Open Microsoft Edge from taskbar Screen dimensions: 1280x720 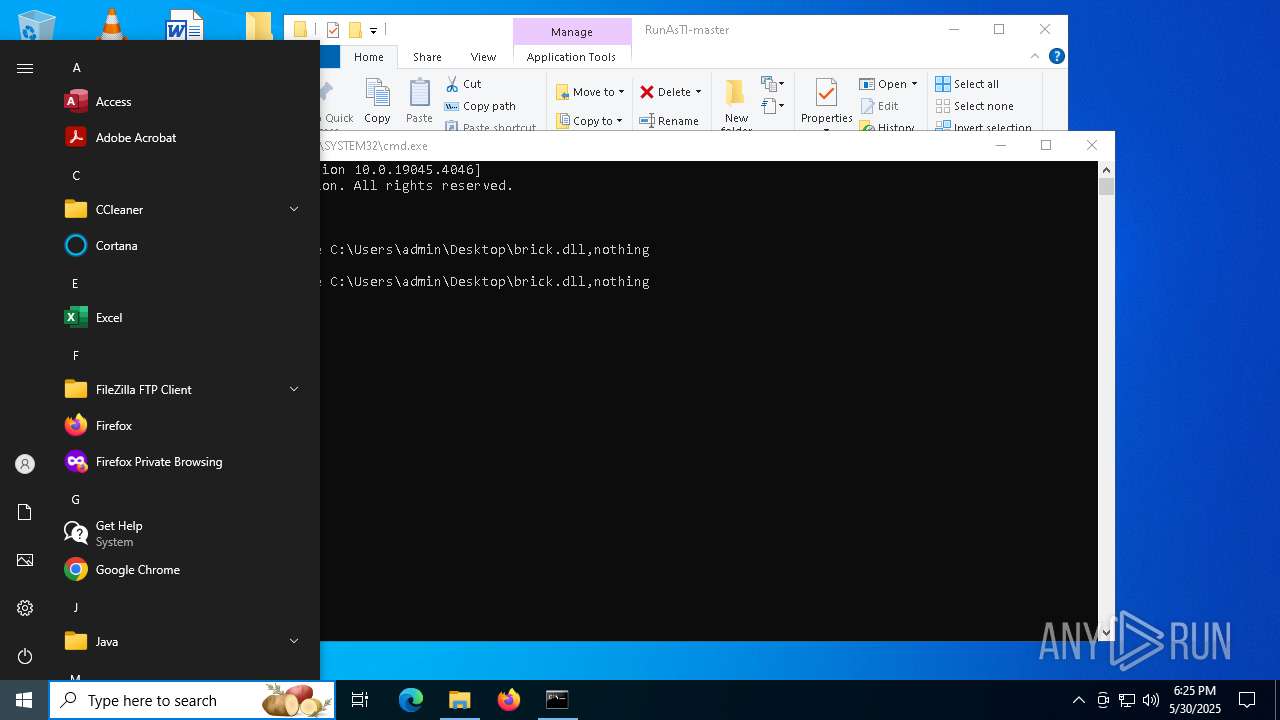[x=411, y=700]
